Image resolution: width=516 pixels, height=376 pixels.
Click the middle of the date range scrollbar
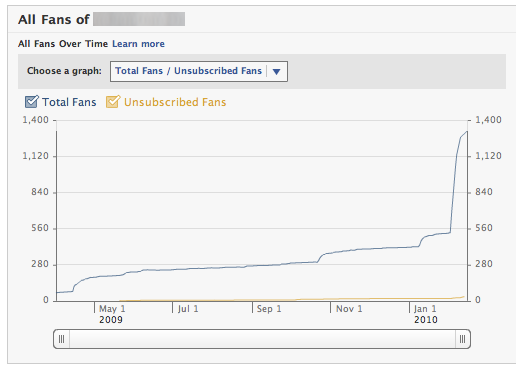pyautogui.click(x=262, y=339)
